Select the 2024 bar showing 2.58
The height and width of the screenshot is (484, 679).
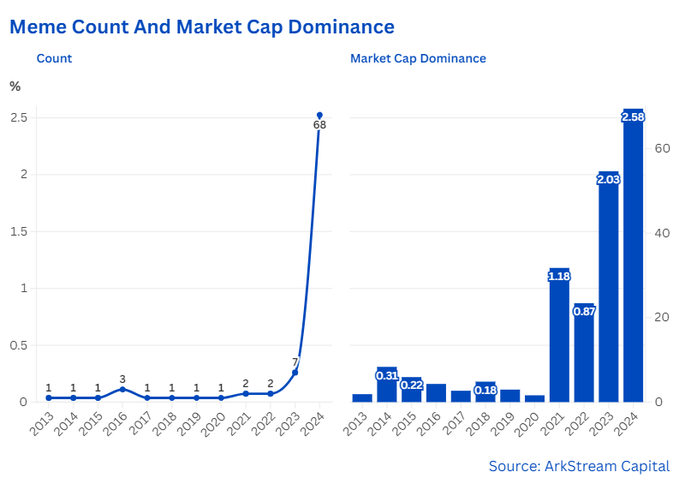[633, 255]
